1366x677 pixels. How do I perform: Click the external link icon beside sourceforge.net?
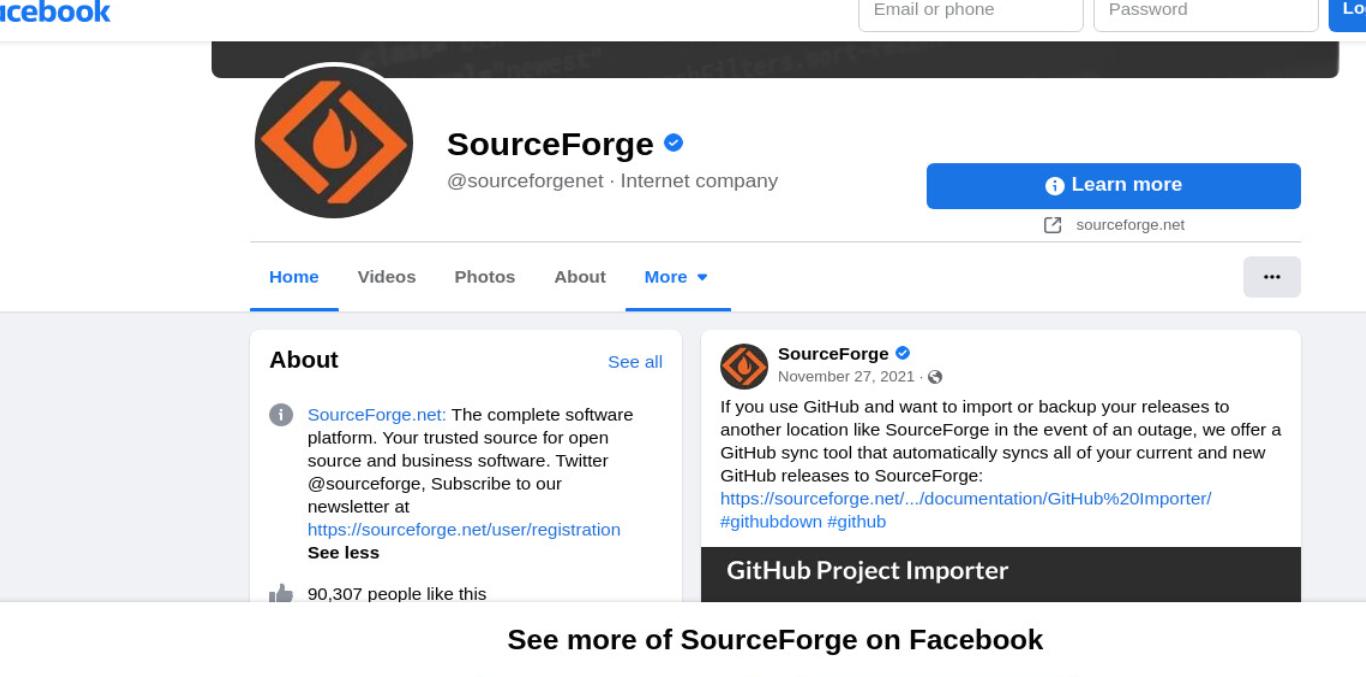click(x=1052, y=225)
